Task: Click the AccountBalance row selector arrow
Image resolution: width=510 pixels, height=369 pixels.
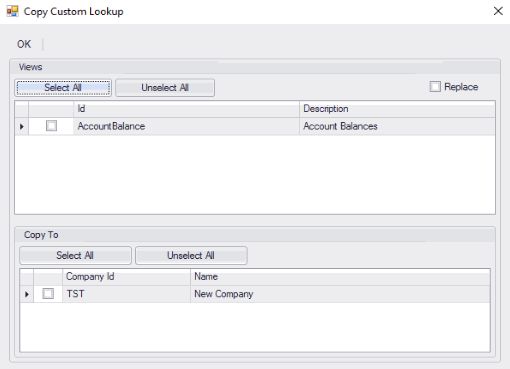Action: click(x=22, y=126)
